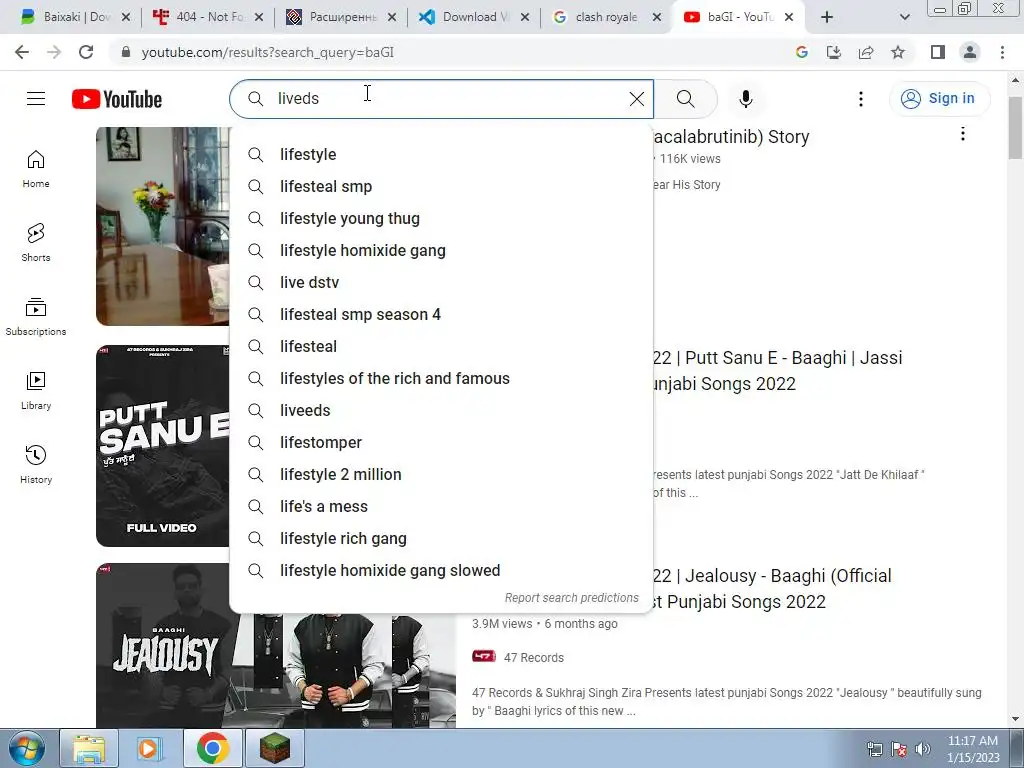Choose the 'lifesteal smp' suggestion
The height and width of the screenshot is (768, 1024).
coord(441,186)
